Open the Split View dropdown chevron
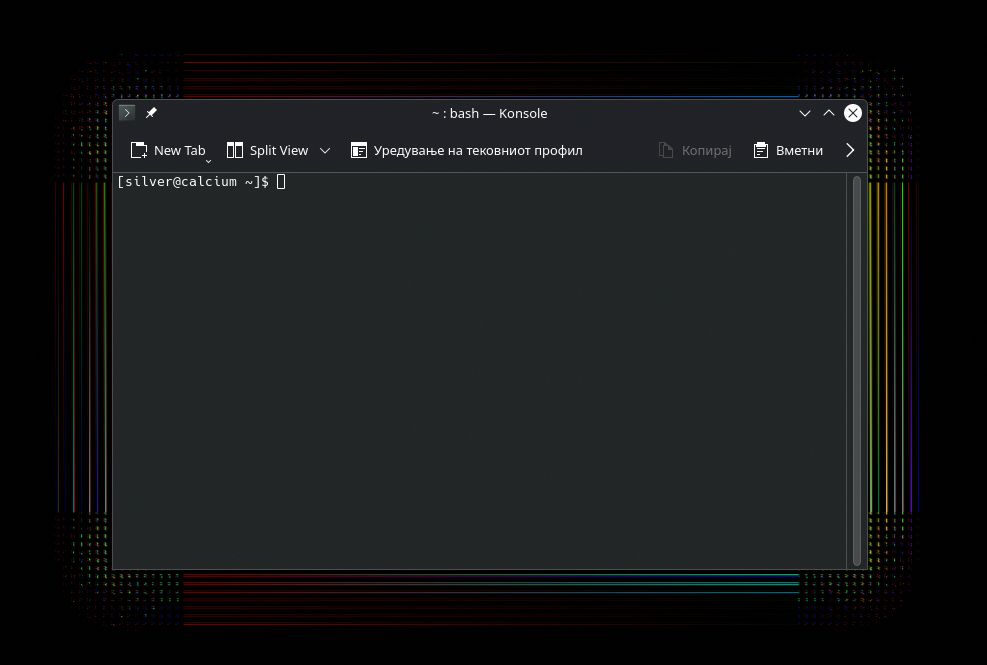 coord(324,150)
